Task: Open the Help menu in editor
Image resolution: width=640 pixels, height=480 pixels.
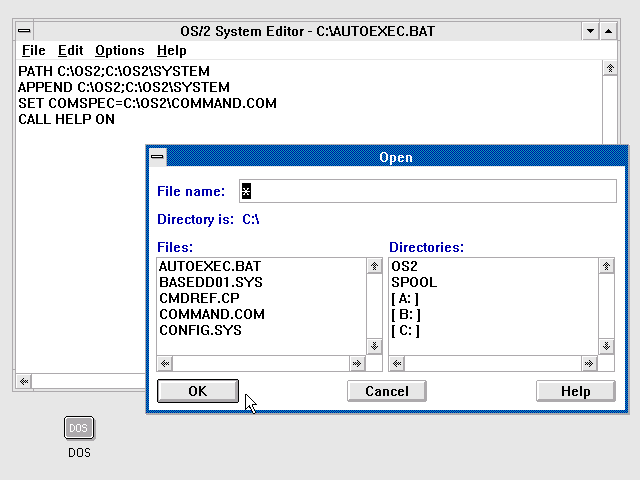Action: click(171, 51)
